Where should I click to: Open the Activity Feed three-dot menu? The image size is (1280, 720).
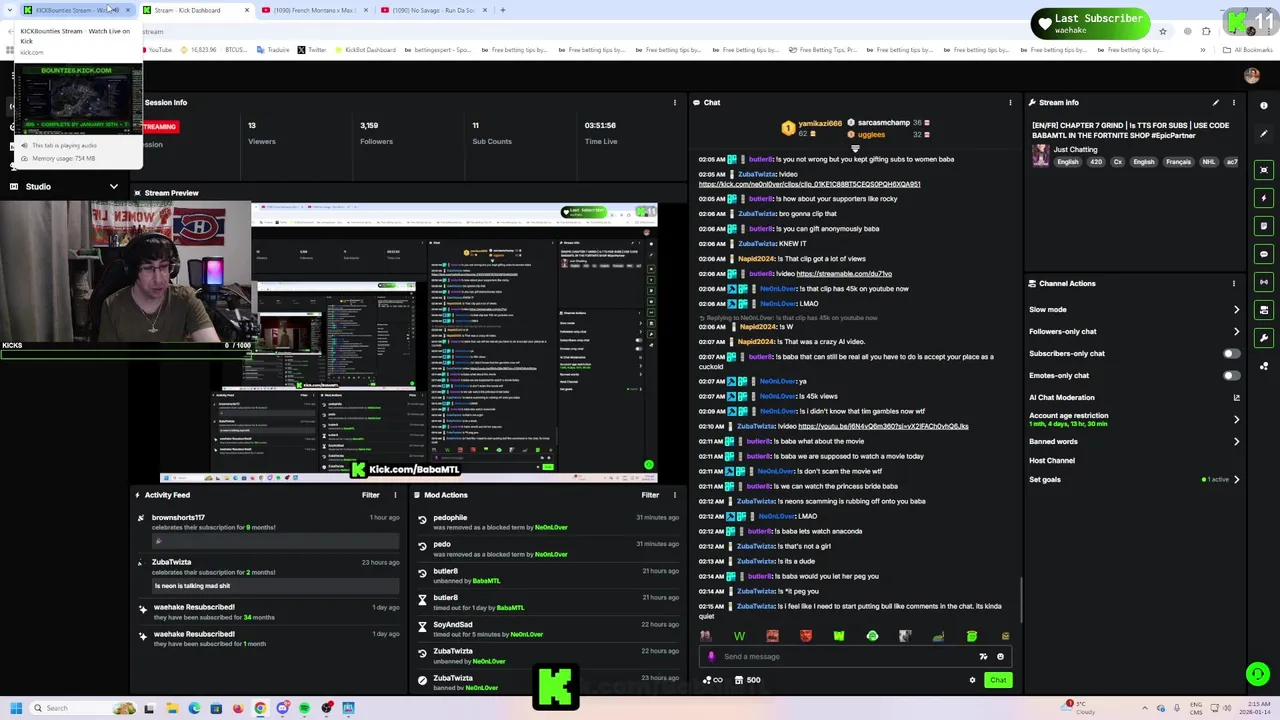pos(395,495)
